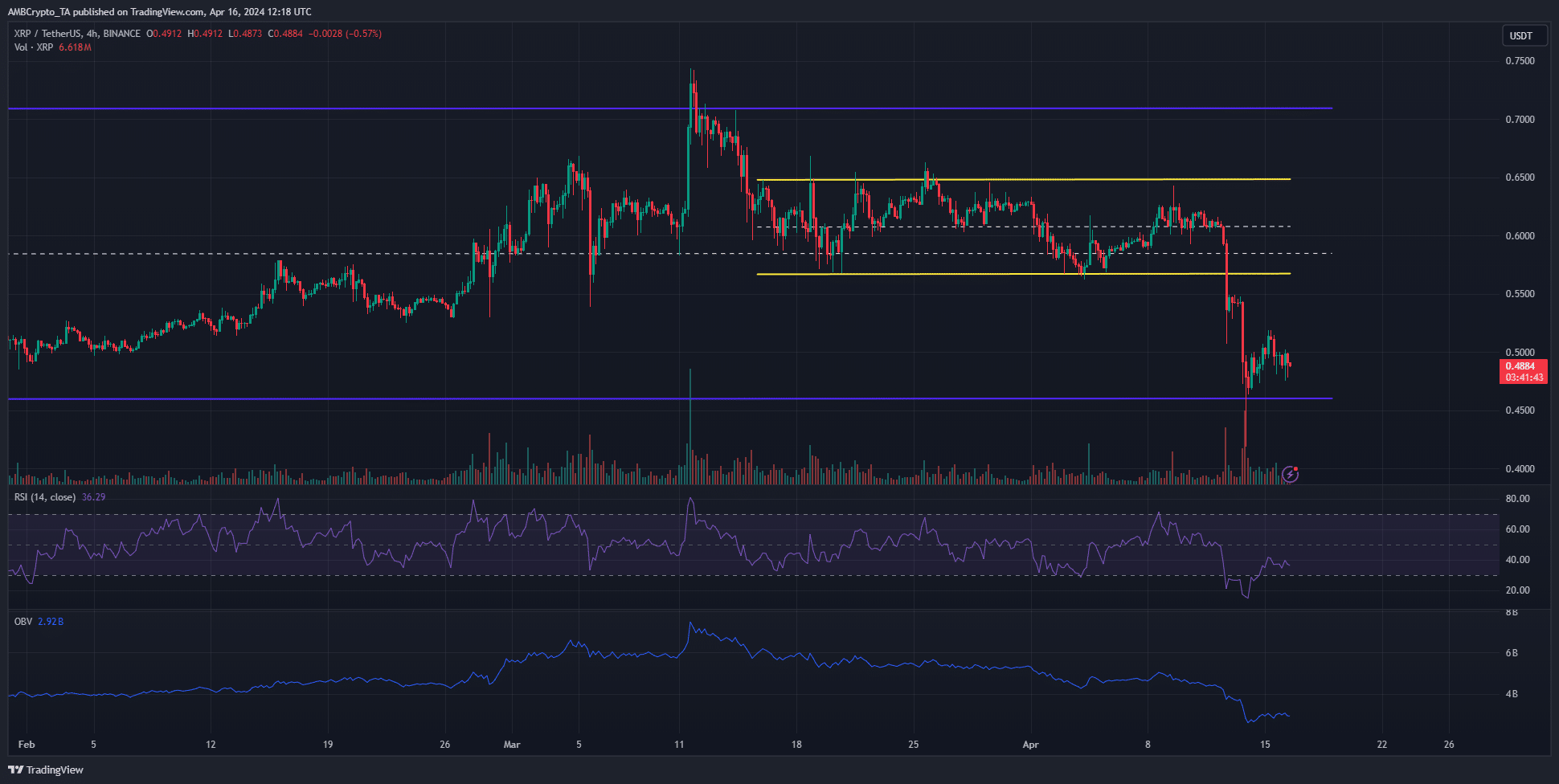Screen dimensions: 1559x784
Task: Select the 'RSI (14, close)' indicator label
Action: click(x=45, y=497)
